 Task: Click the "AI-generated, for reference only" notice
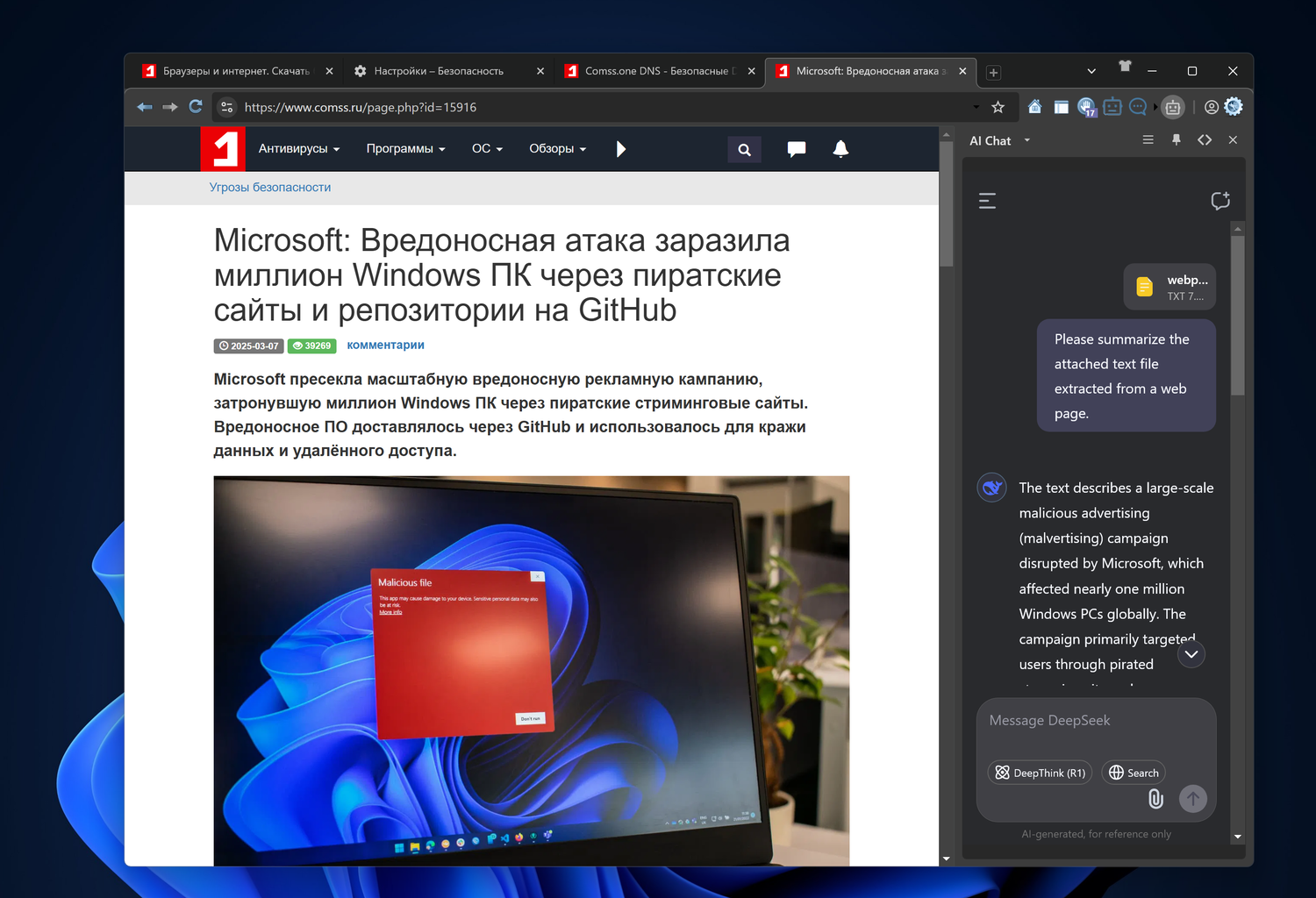1096,834
